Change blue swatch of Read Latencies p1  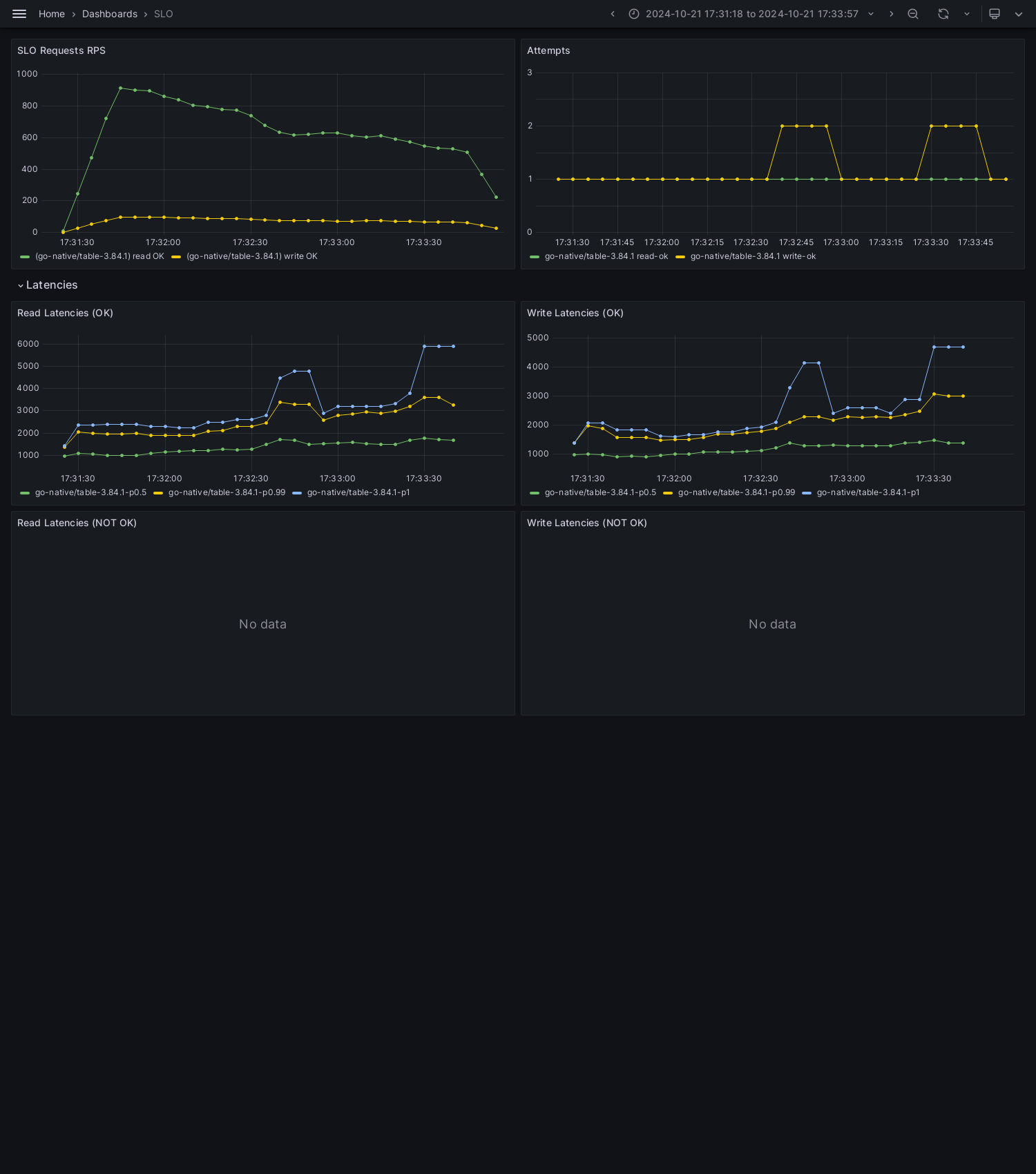pos(297,493)
